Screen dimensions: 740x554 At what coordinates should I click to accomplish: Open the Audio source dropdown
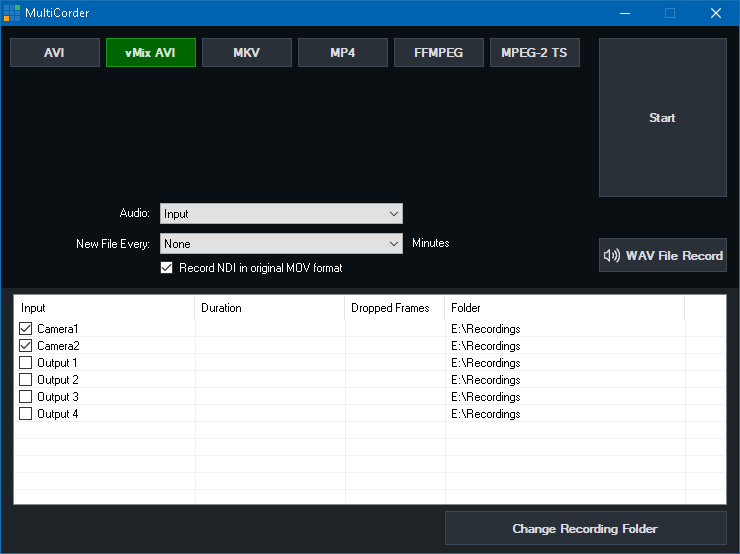point(281,213)
